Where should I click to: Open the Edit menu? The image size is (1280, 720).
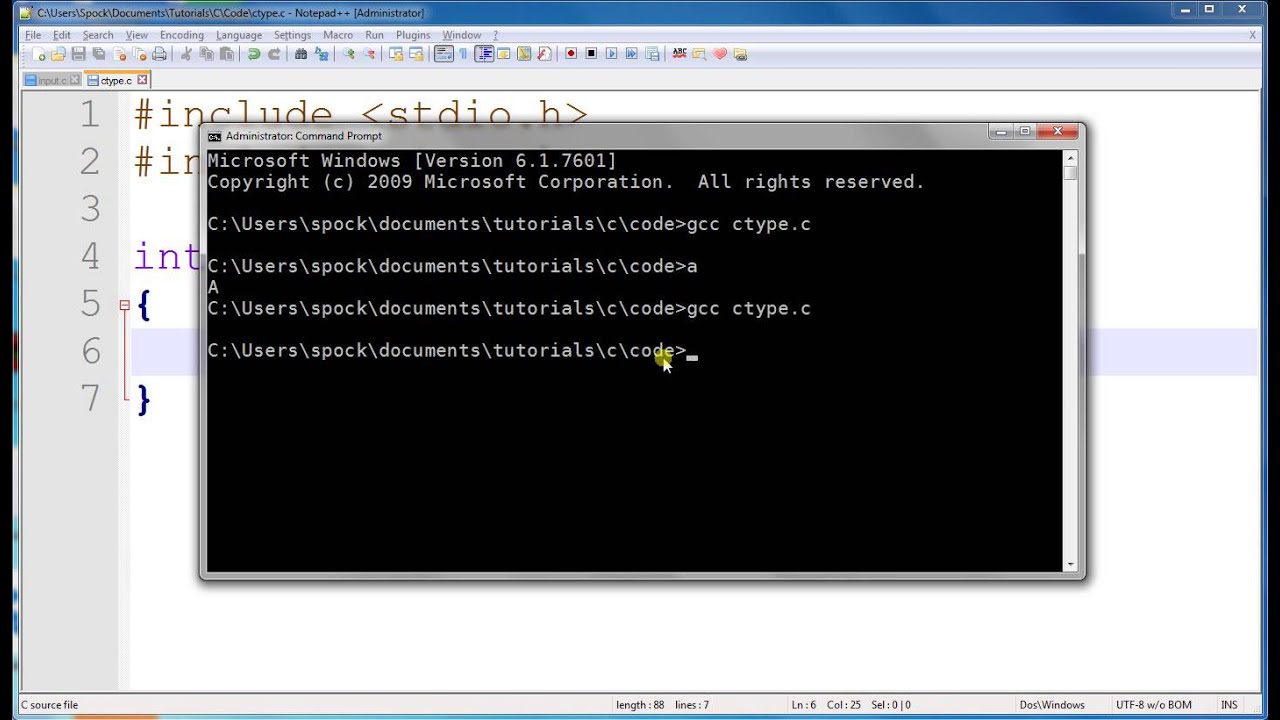pyautogui.click(x=62, y=35)
